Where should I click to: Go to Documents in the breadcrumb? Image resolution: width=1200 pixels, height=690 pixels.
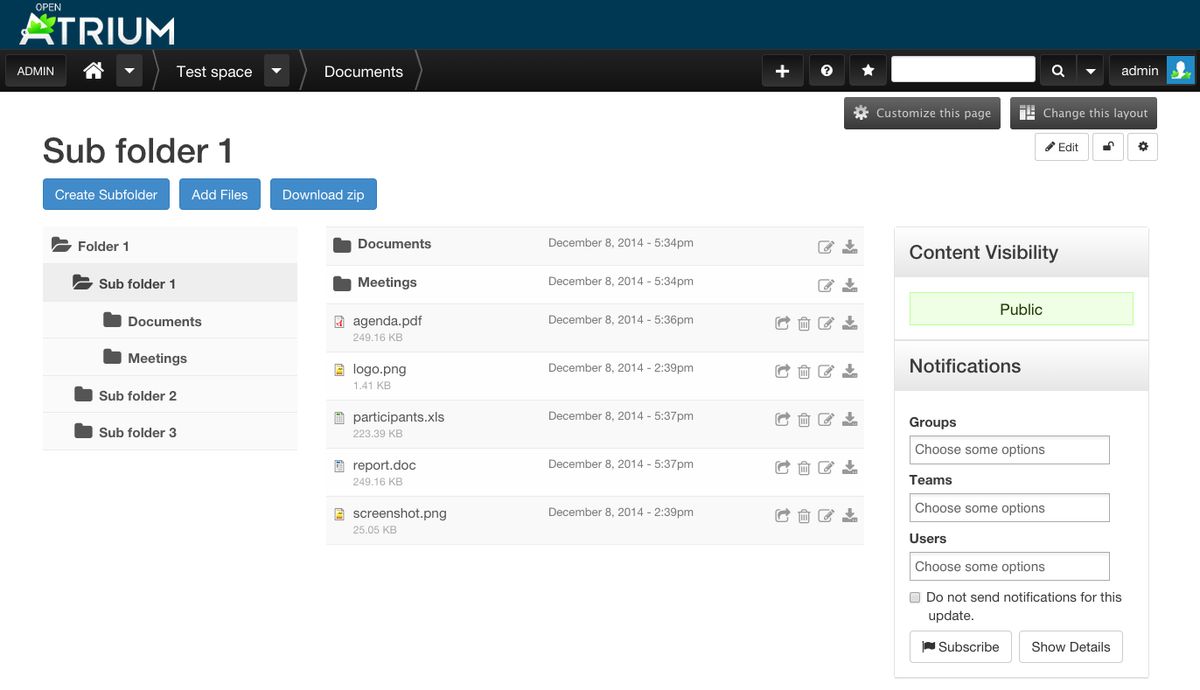click(363, 70)
